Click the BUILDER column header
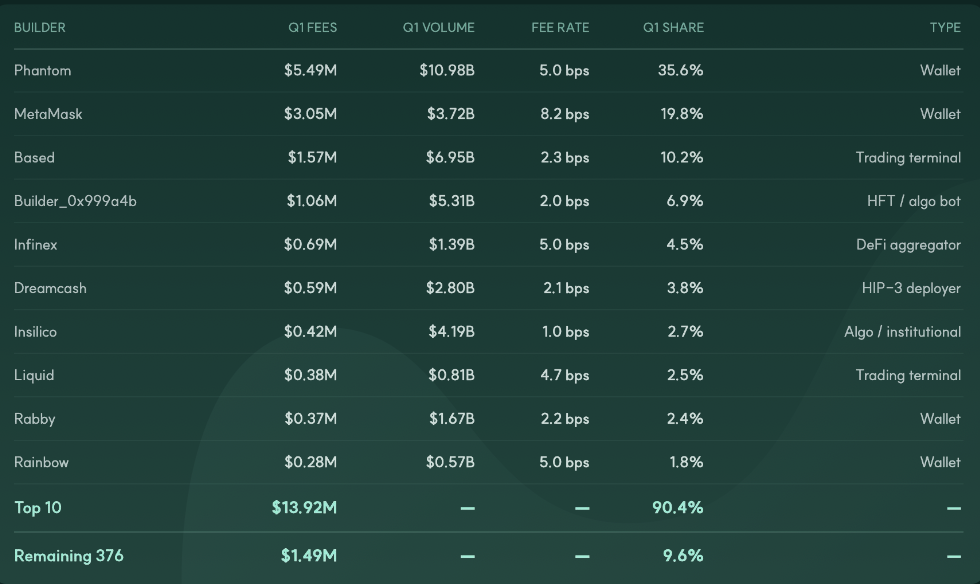Image resolution: width=980 pixels, height=584 pixels. coord(39,28)
